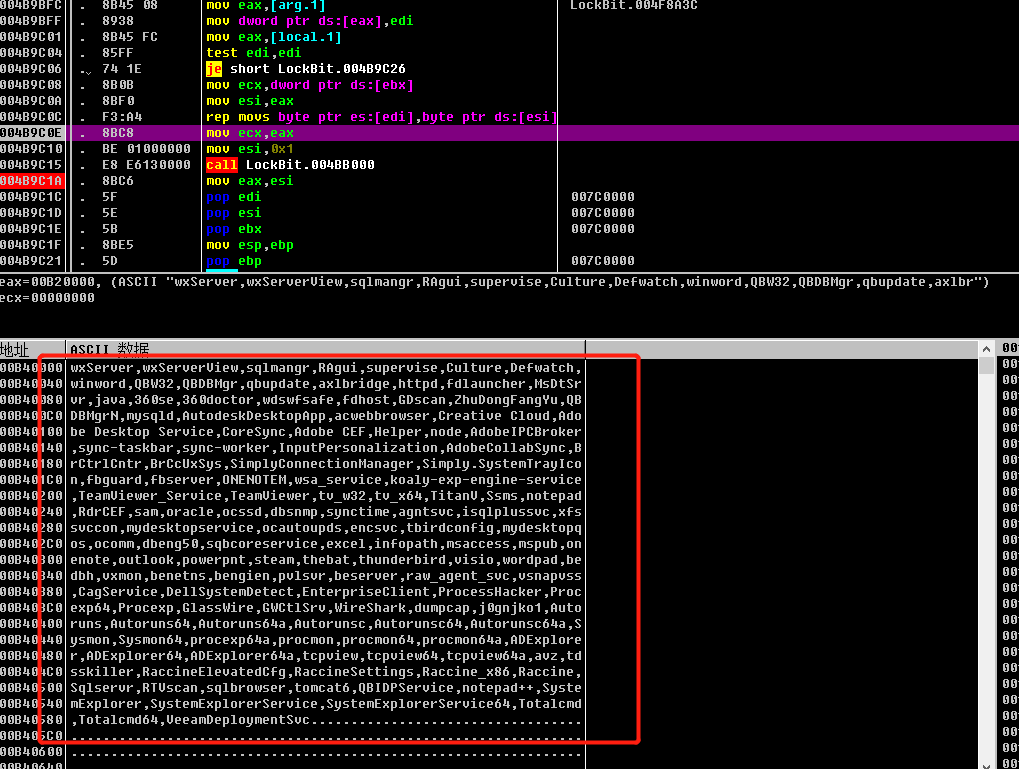Select the pop edi instruction row

[x=233, y=197]
